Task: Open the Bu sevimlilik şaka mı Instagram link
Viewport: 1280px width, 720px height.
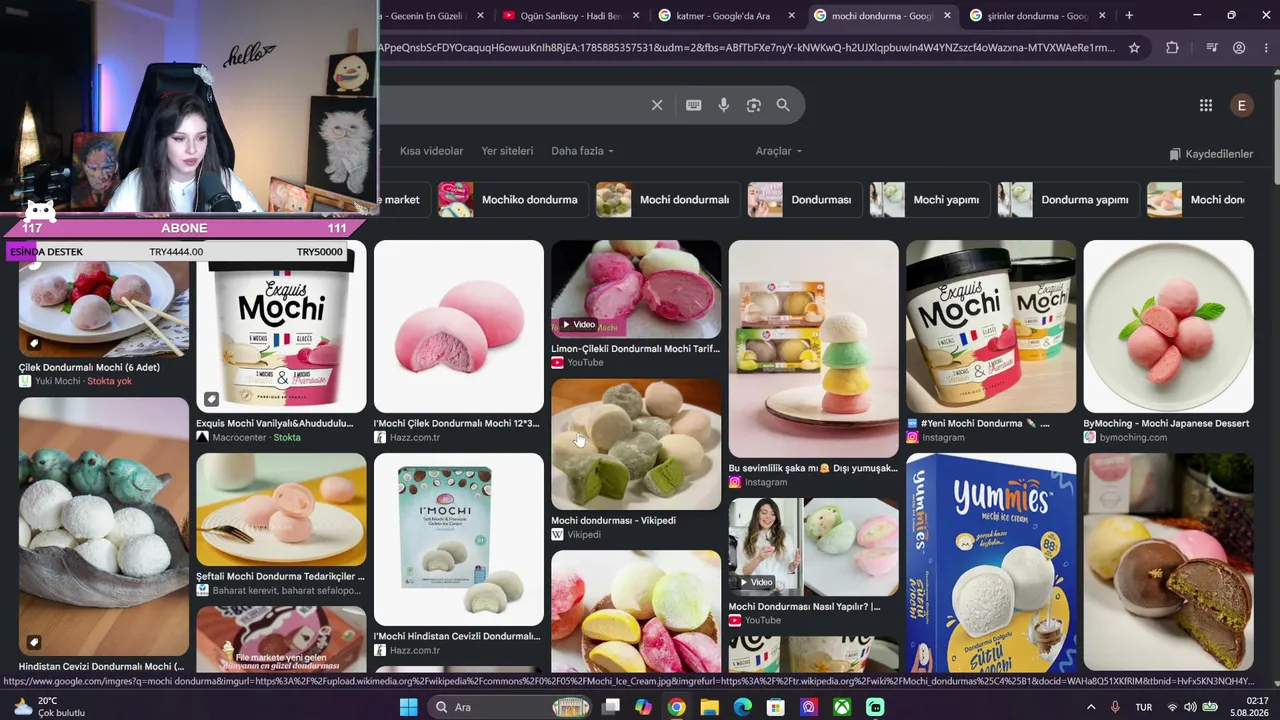Action: click(x=813, y=468)
